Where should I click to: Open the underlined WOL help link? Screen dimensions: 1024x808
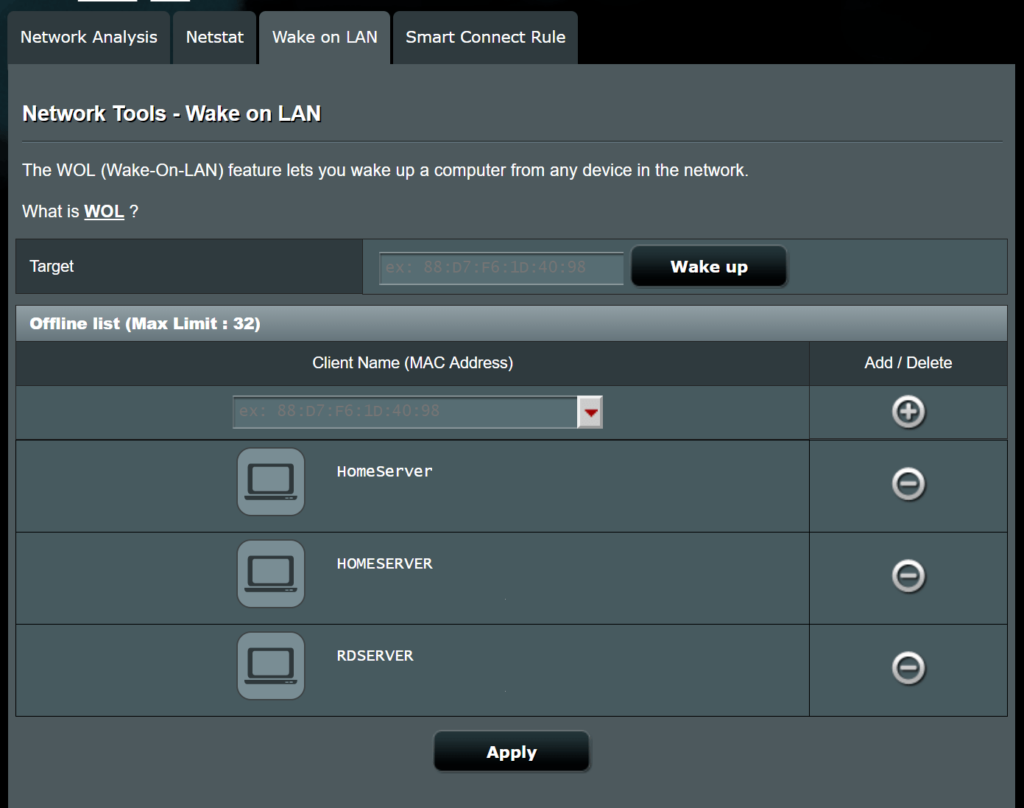tap(104, 212)
